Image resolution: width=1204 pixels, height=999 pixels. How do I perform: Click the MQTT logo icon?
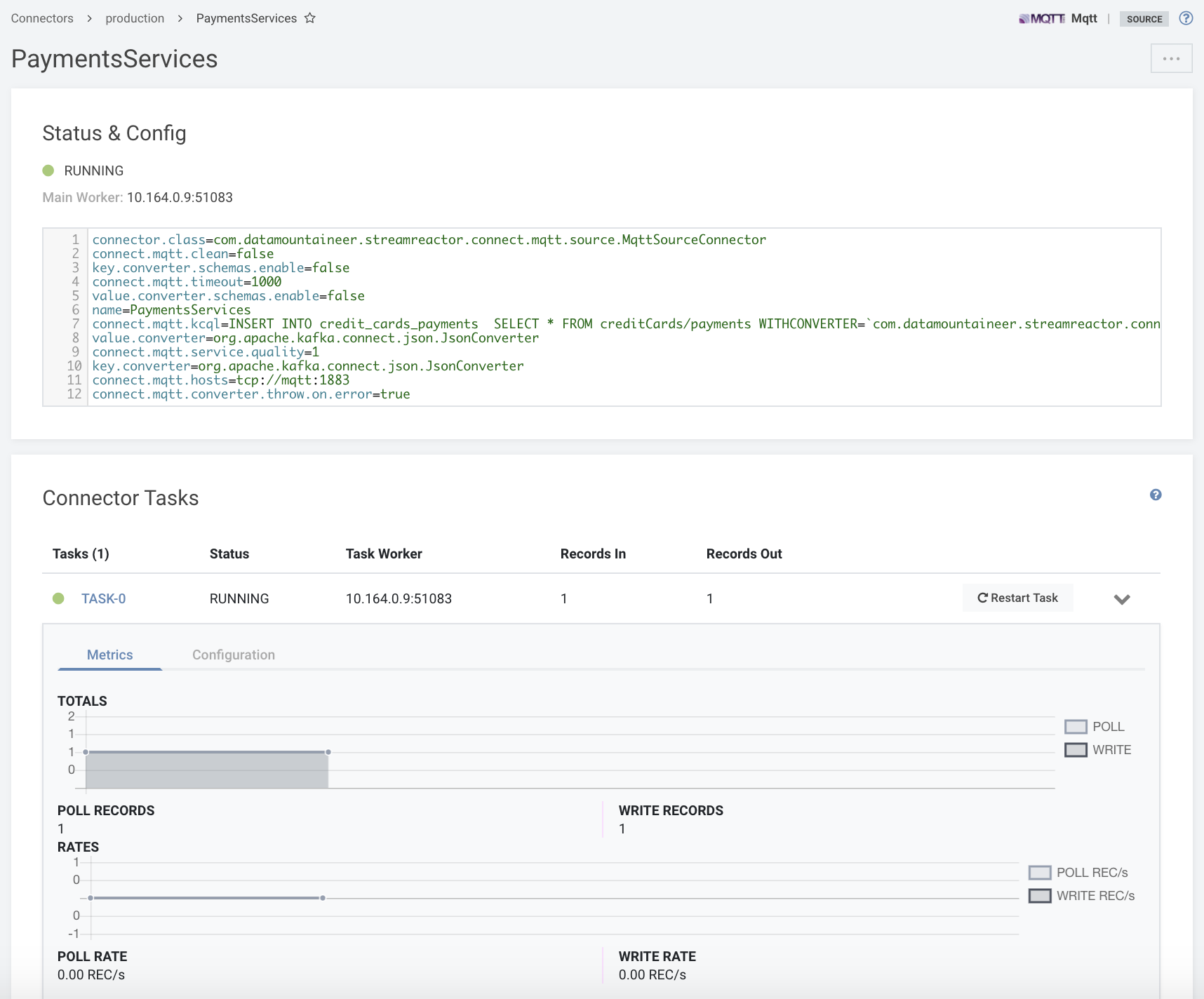pos(1042,18)
